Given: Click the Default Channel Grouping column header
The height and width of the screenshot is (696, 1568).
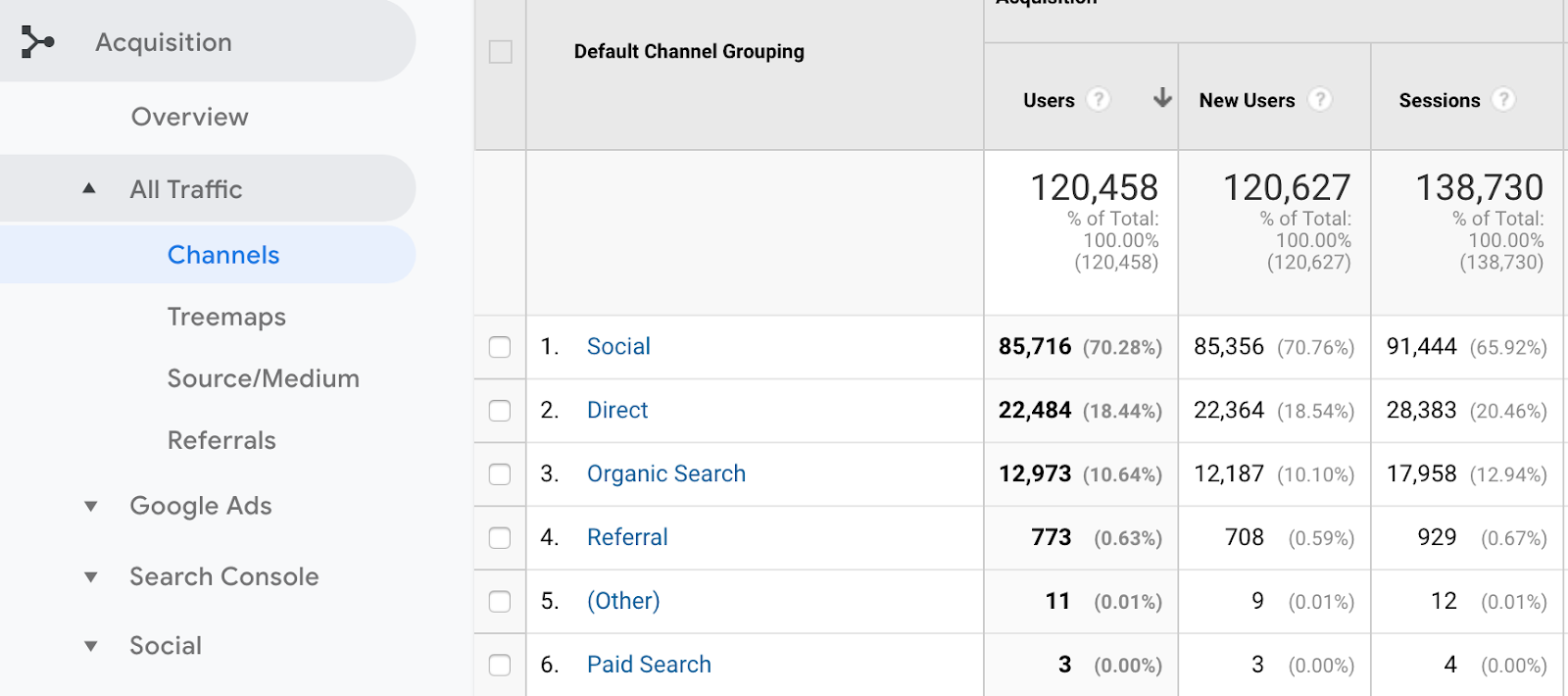Looking at the screenshot, I should click(x=689, y=52).
